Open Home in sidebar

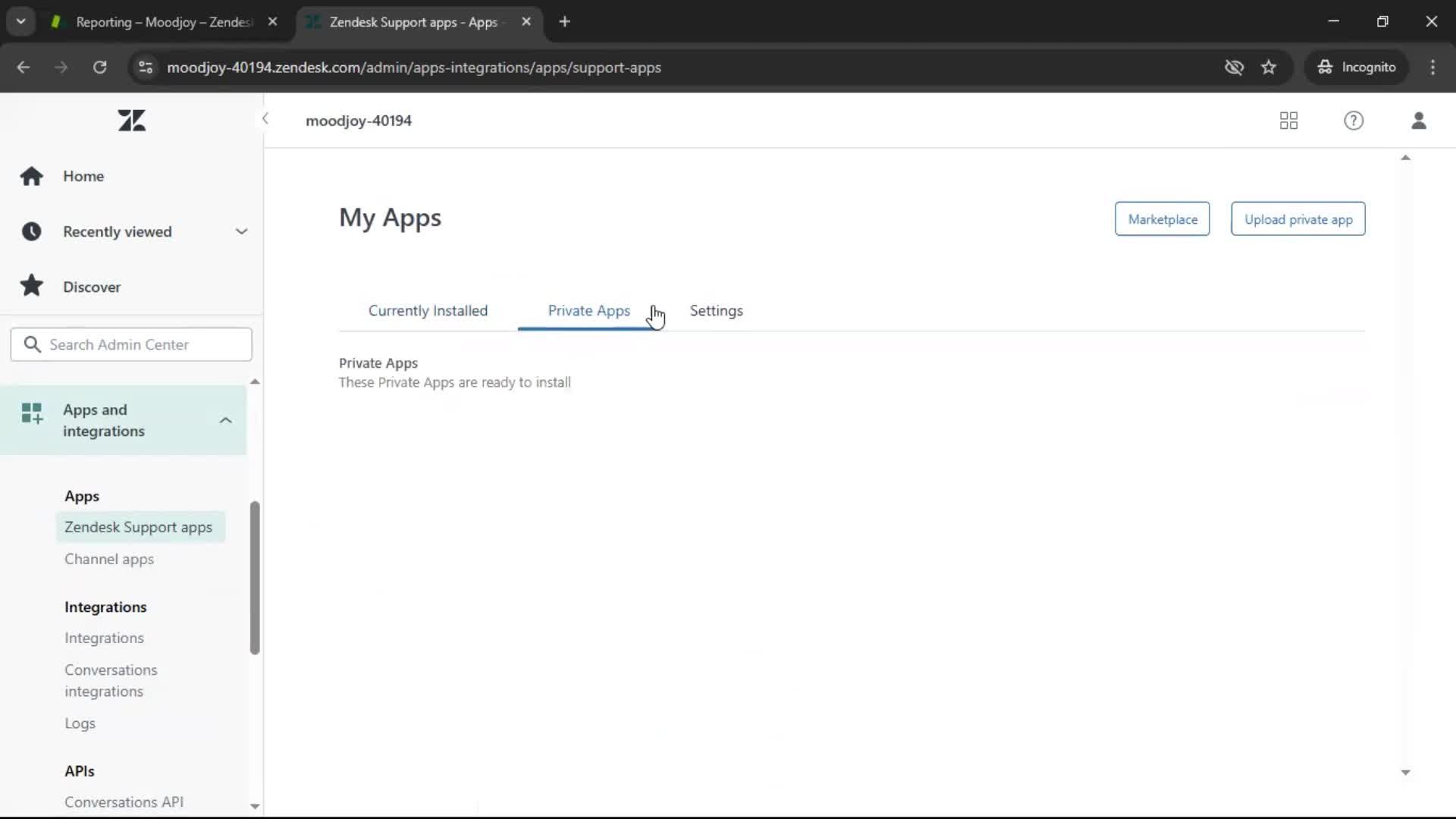coord(83,176)
